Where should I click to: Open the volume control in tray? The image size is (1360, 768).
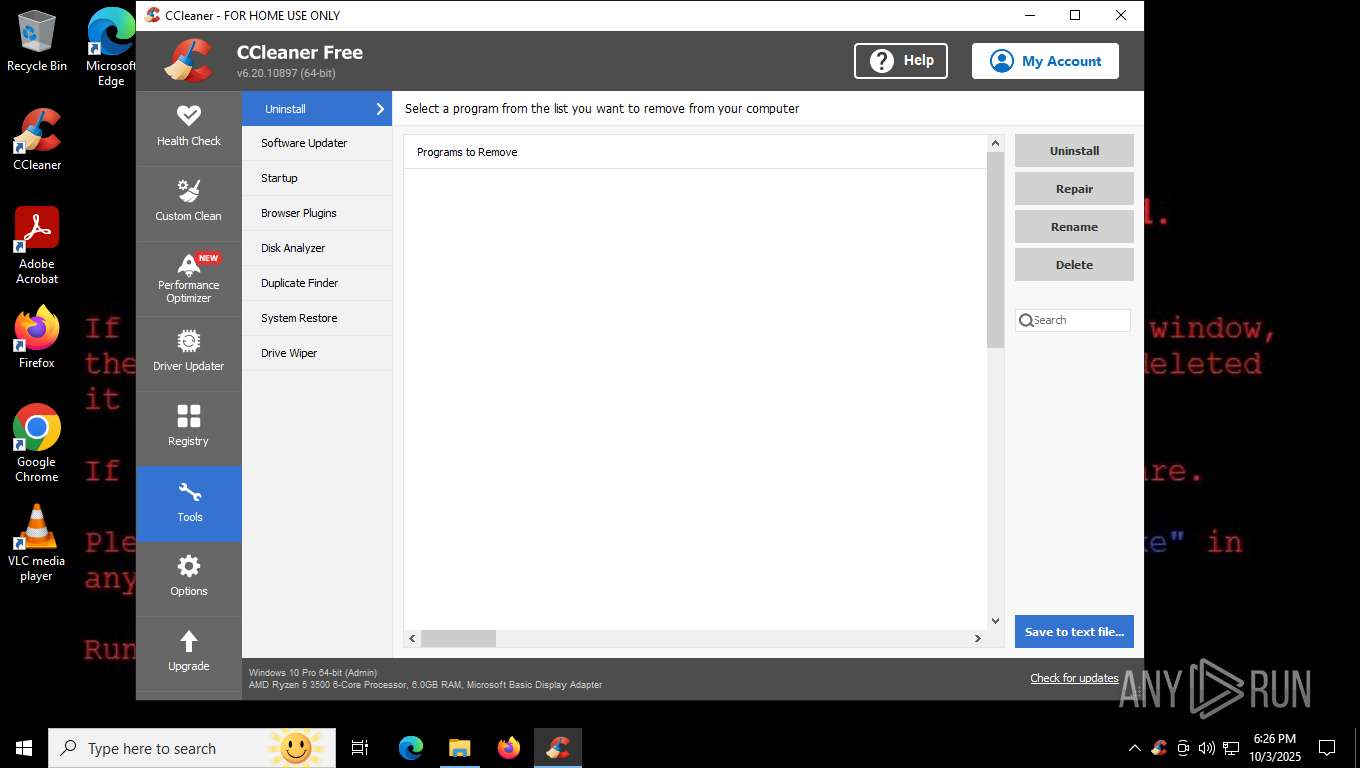point(1206,748)
